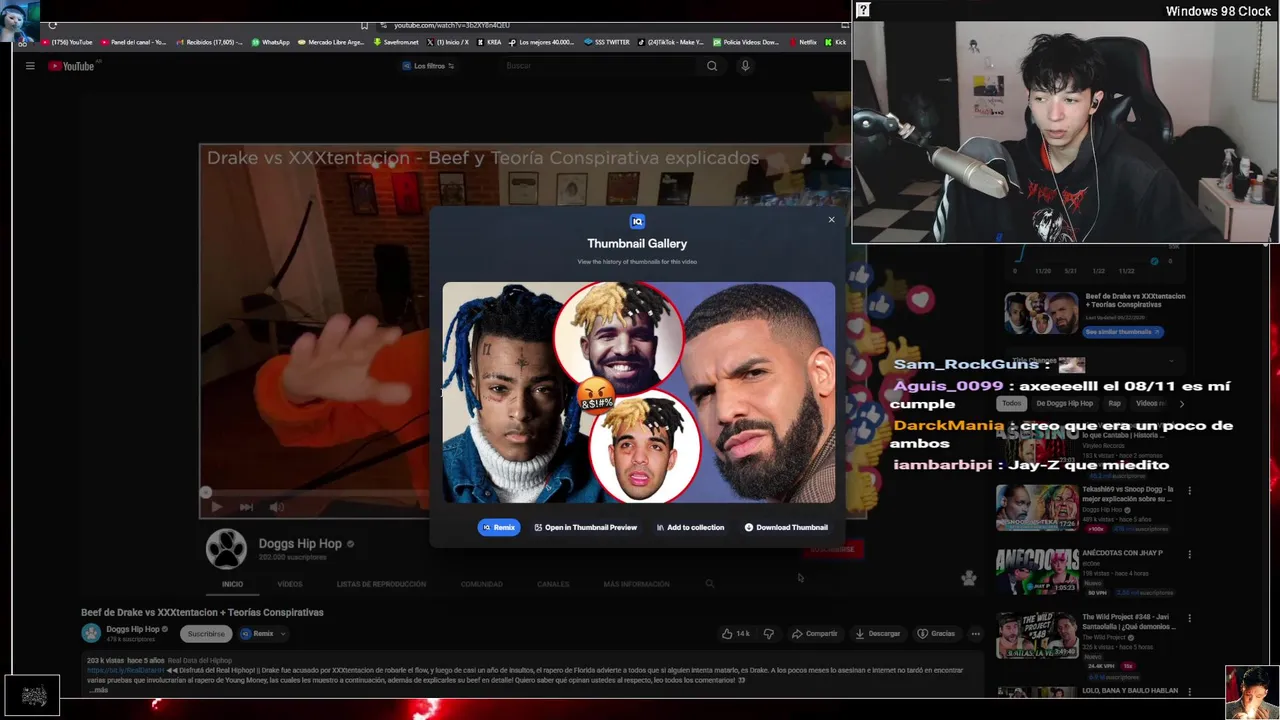Click the help icon beside webcam
1280x720 pixels.
click(x=863, y=10)
